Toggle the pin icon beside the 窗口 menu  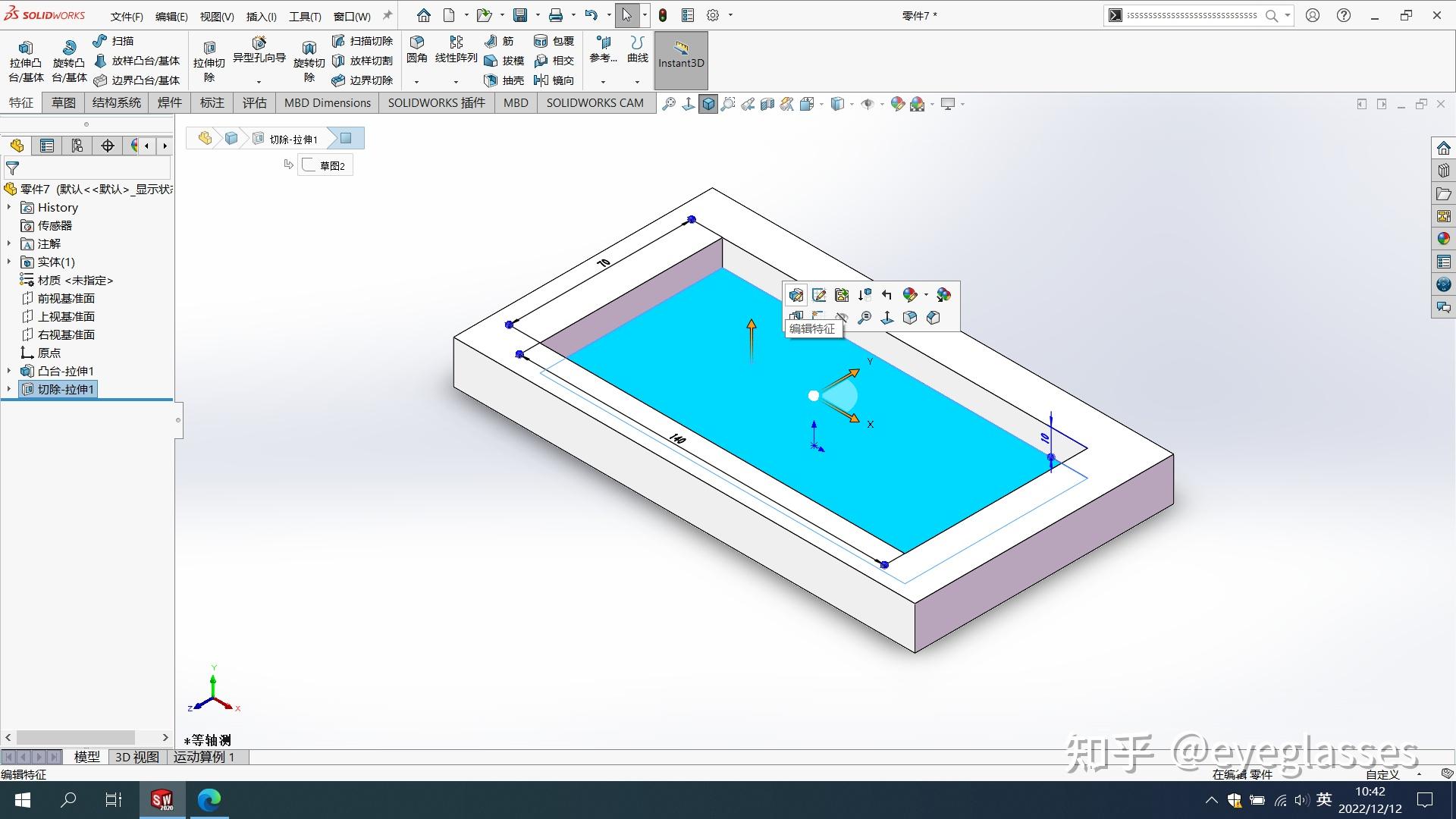pos(388,15)
